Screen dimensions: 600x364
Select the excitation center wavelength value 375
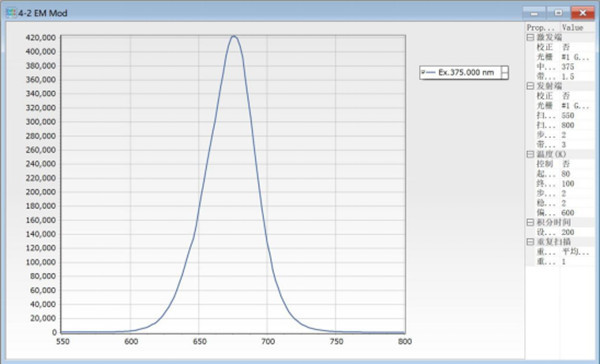point(568,67)
